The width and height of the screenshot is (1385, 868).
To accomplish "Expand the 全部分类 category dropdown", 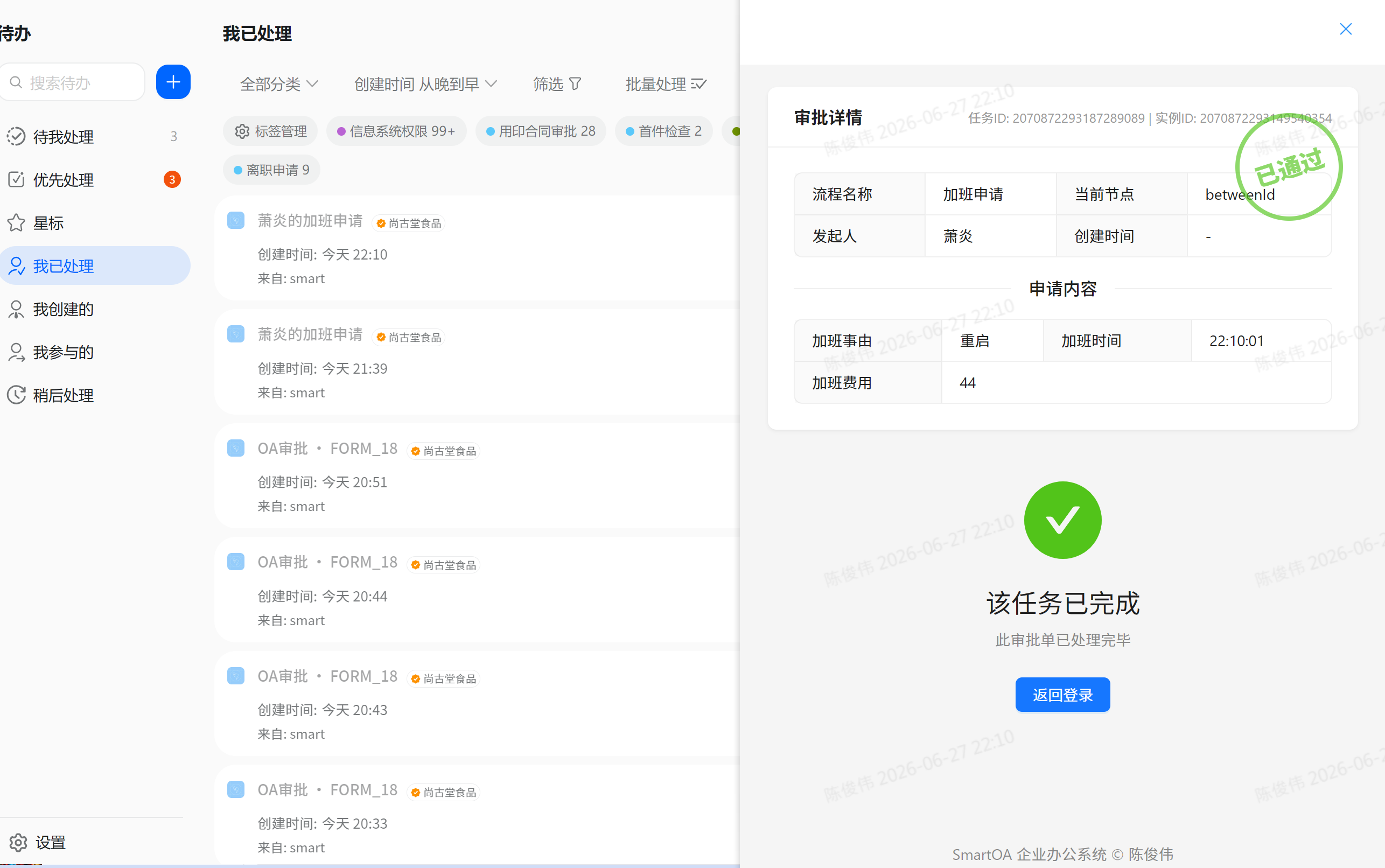I will 279,84.
